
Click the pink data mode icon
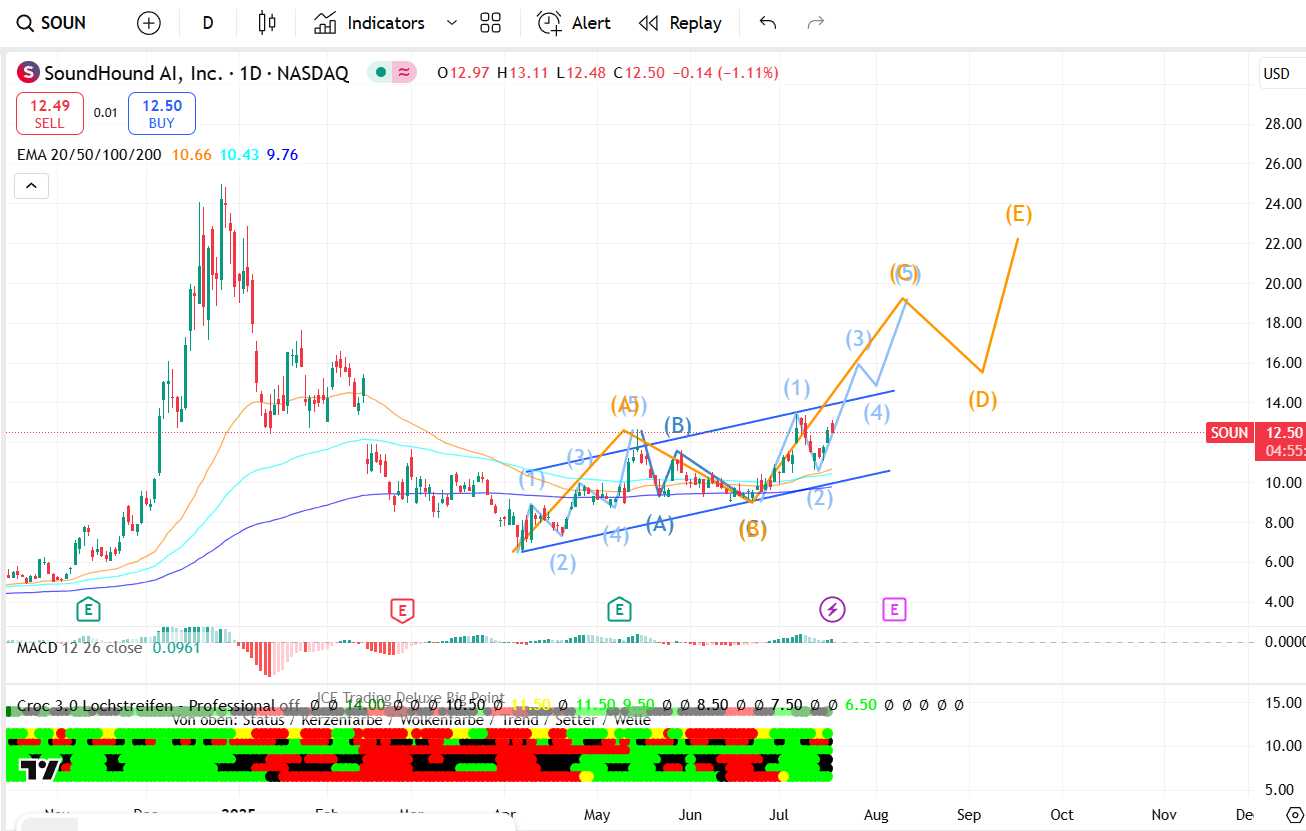pyautogui.click(x=404, y=72)
